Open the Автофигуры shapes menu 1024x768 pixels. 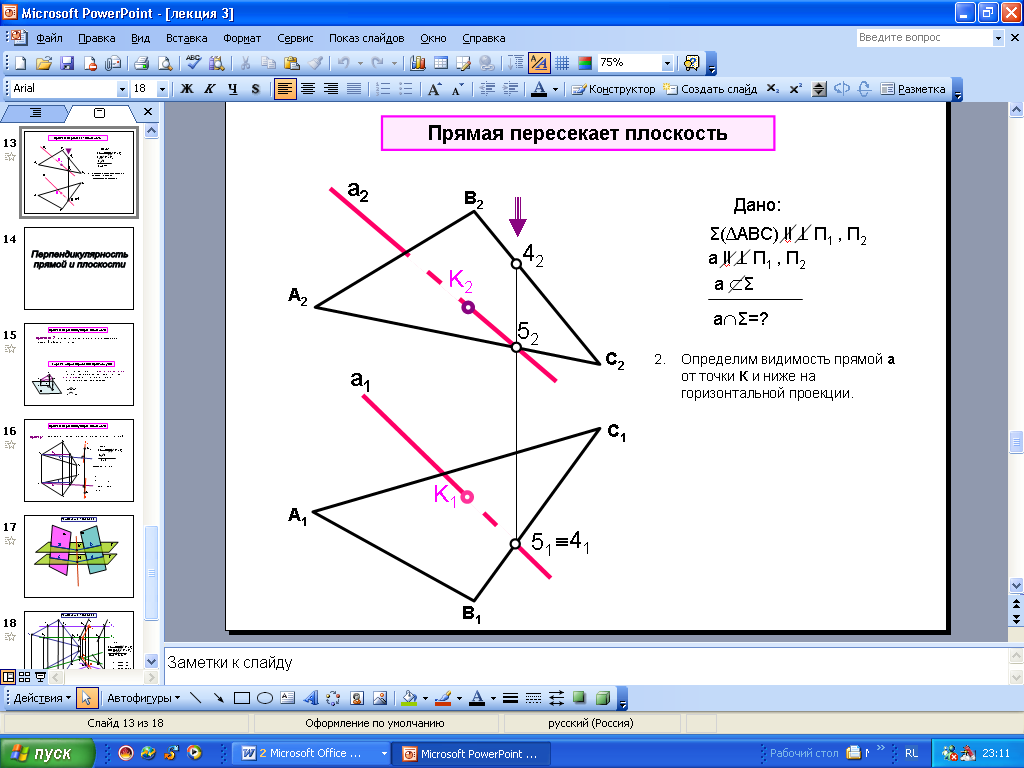[x=143, y=698]
